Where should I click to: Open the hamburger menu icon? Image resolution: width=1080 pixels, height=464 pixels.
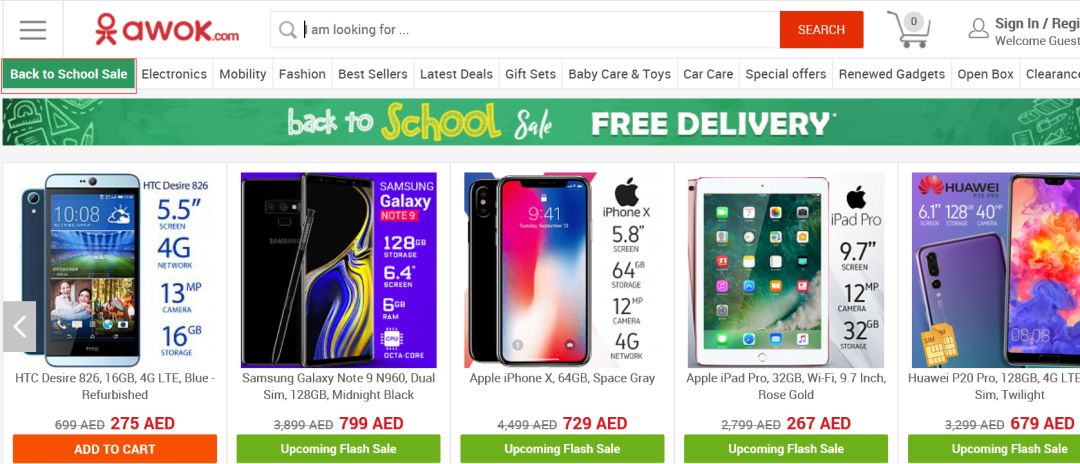coord(32,30)
